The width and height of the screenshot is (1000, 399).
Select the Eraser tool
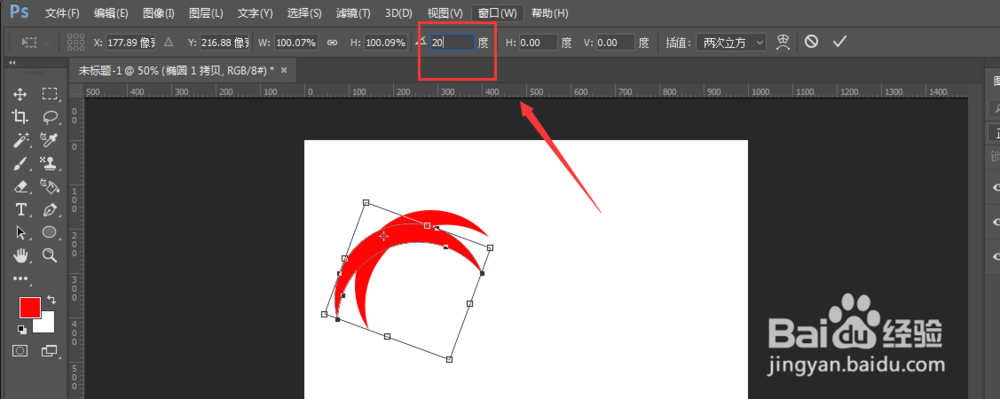tap(20, 186)
